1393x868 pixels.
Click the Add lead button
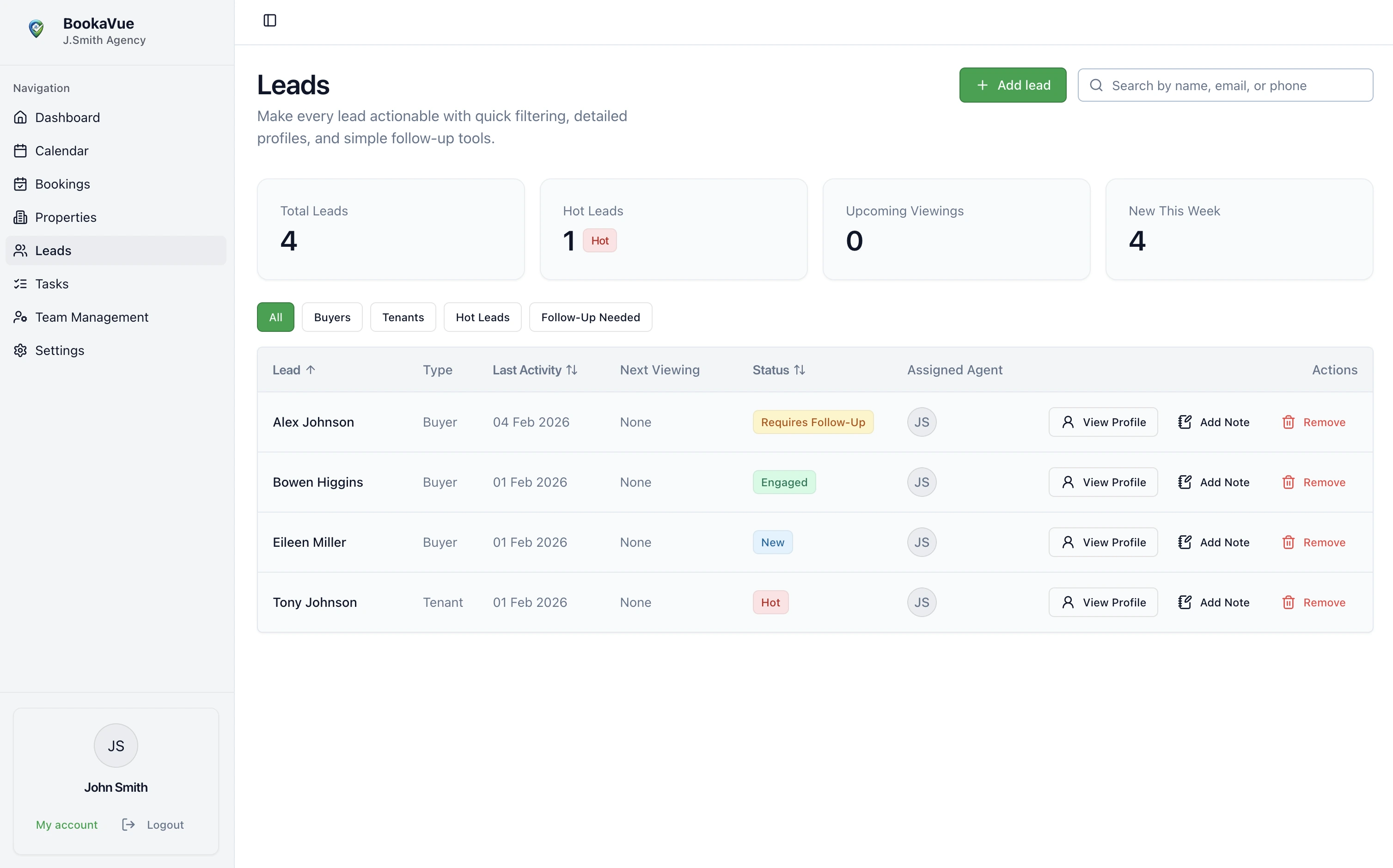pos(1013,85)
